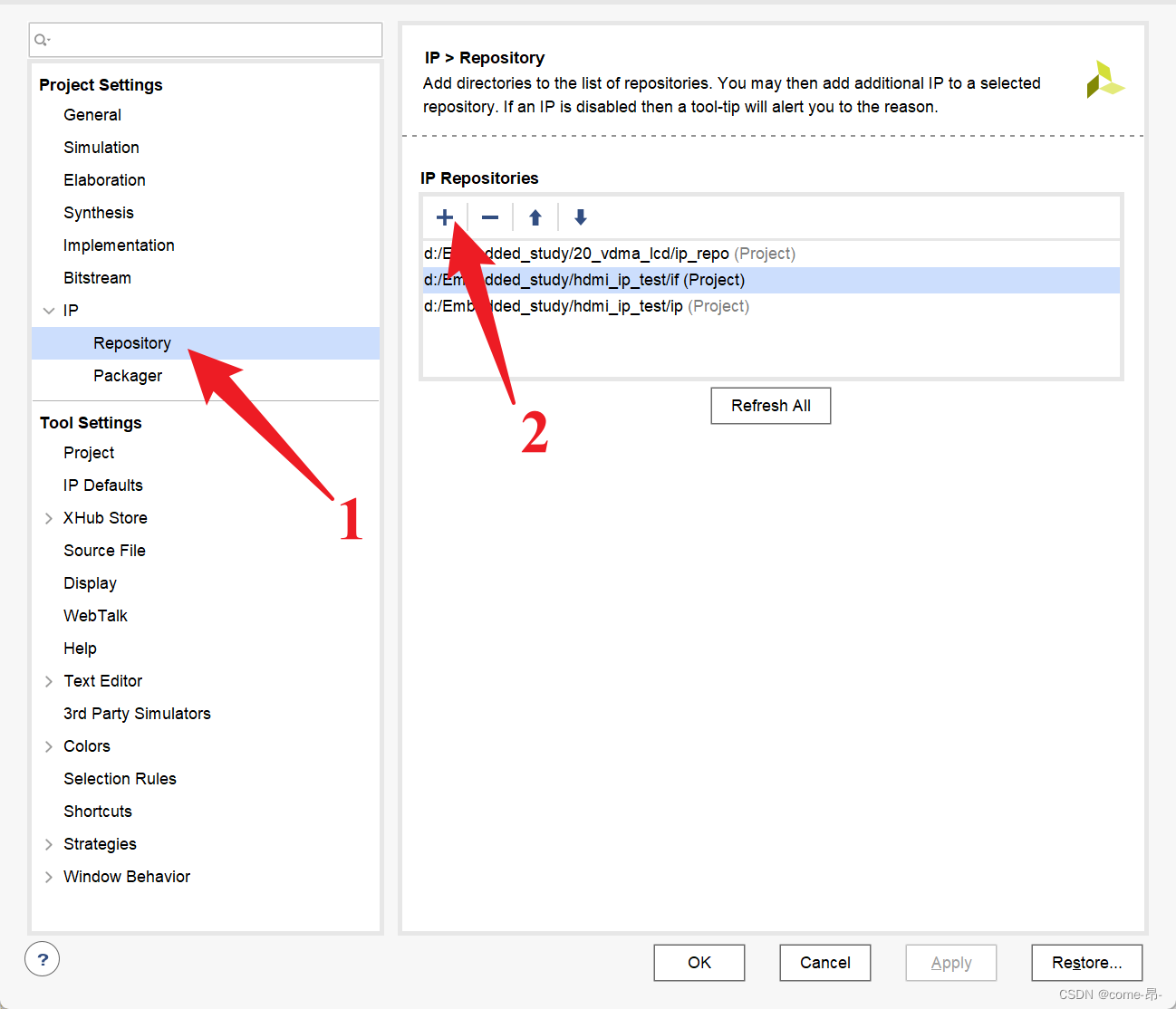This screenshot has height=1009, width=1176.
Task: Collapse the IP tree node
Action: [49, 311]
